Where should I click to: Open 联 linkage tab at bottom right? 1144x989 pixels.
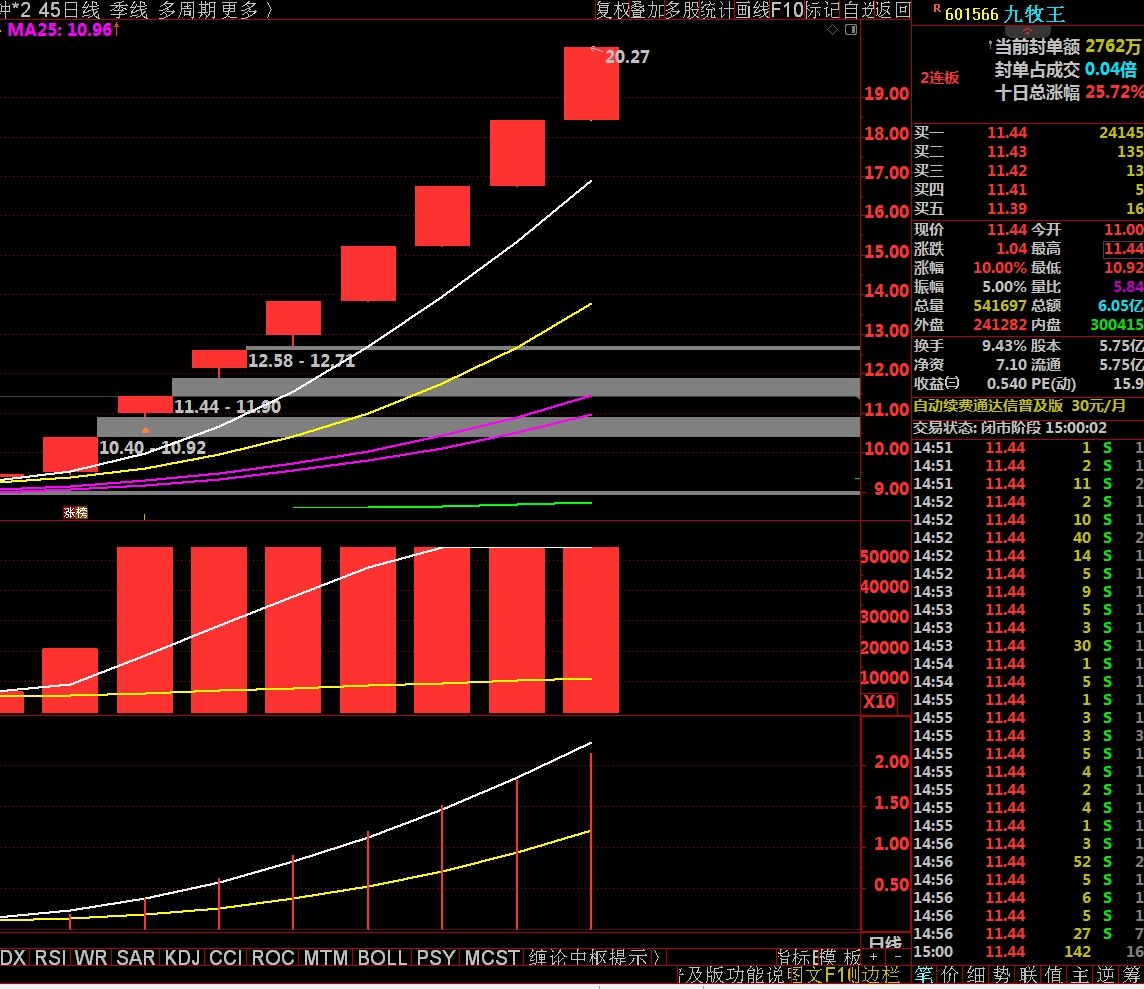click(1029, 974)
